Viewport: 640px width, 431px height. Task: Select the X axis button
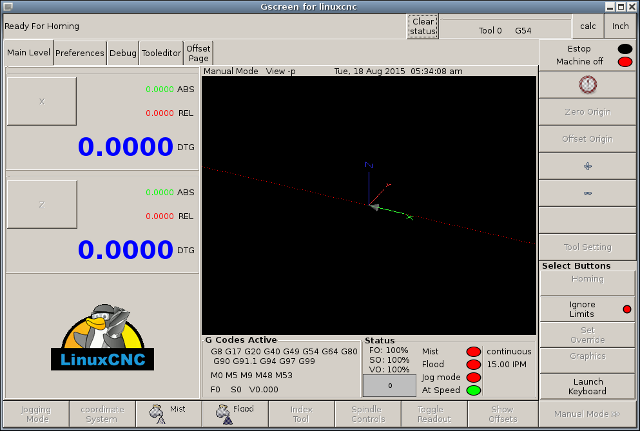[42, 102]
